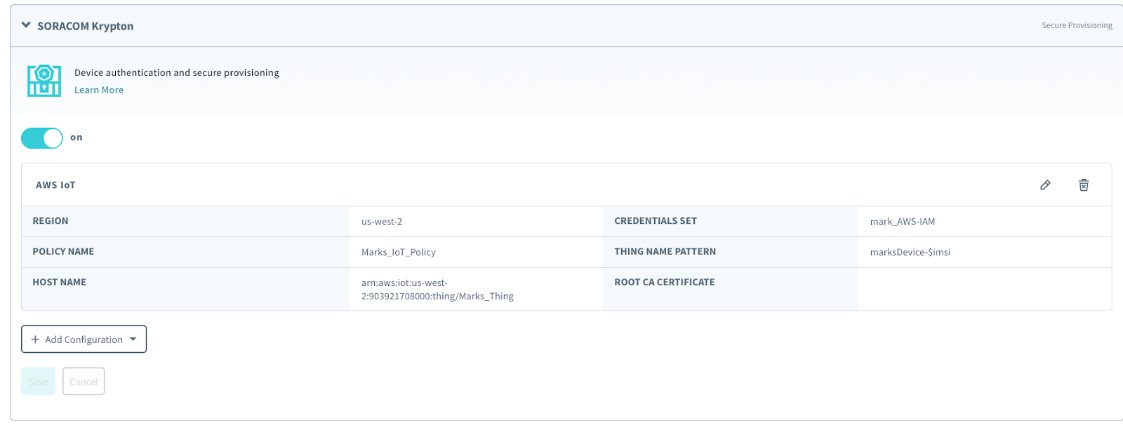Viewport: 1123px width, 424px height.
Task: Click the CREDENTIALS SET label
Action: 655,221
